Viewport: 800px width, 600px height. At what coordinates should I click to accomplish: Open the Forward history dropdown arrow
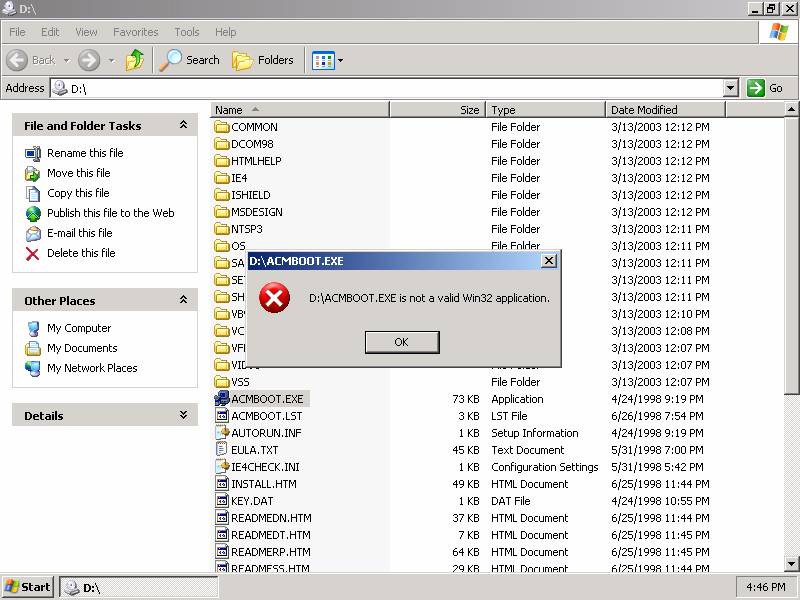111,60
